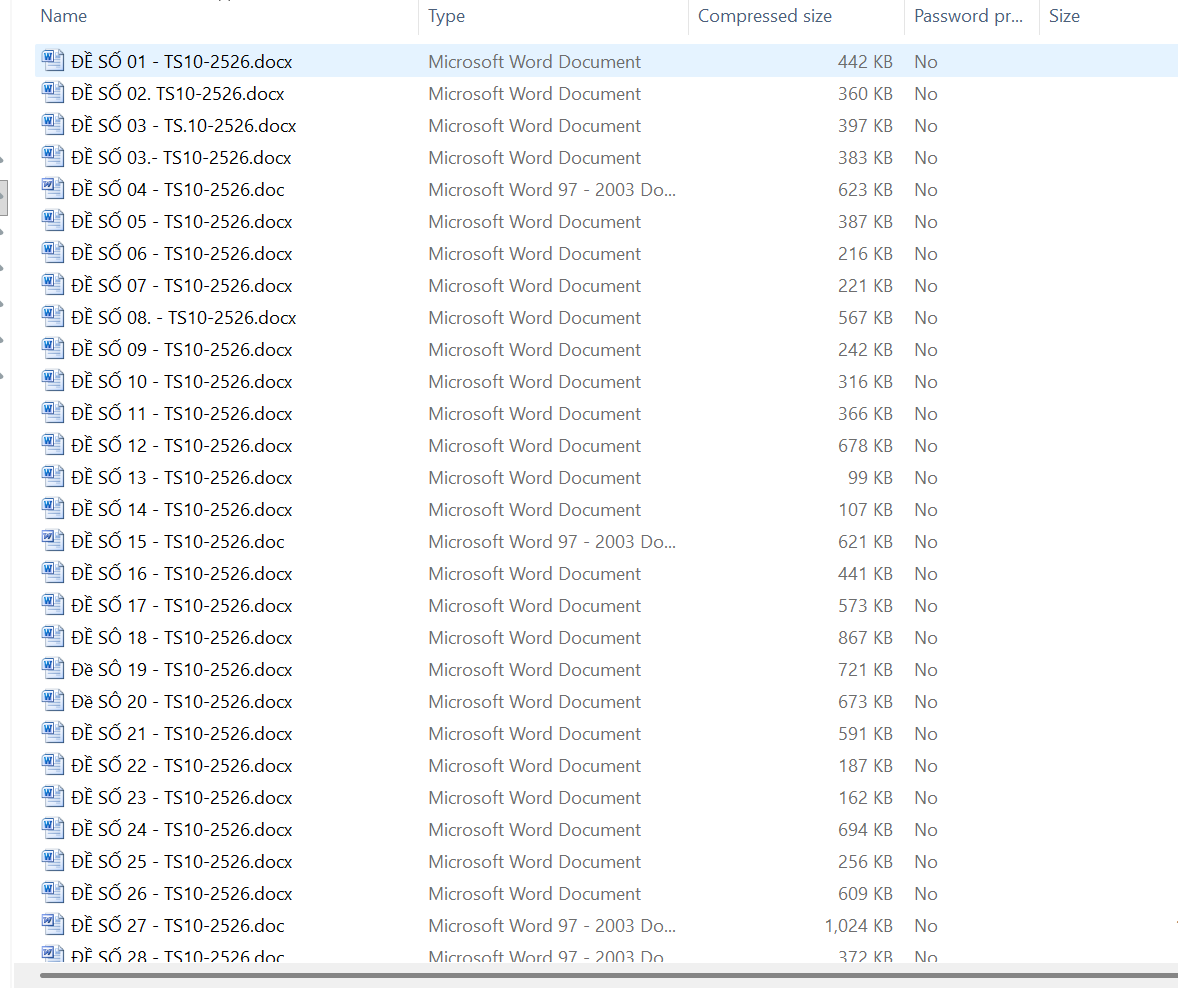Select the file name ĐỀ SỐ 10 - TS10-2526.docx

pyautogui.click(x=182, y=382)
